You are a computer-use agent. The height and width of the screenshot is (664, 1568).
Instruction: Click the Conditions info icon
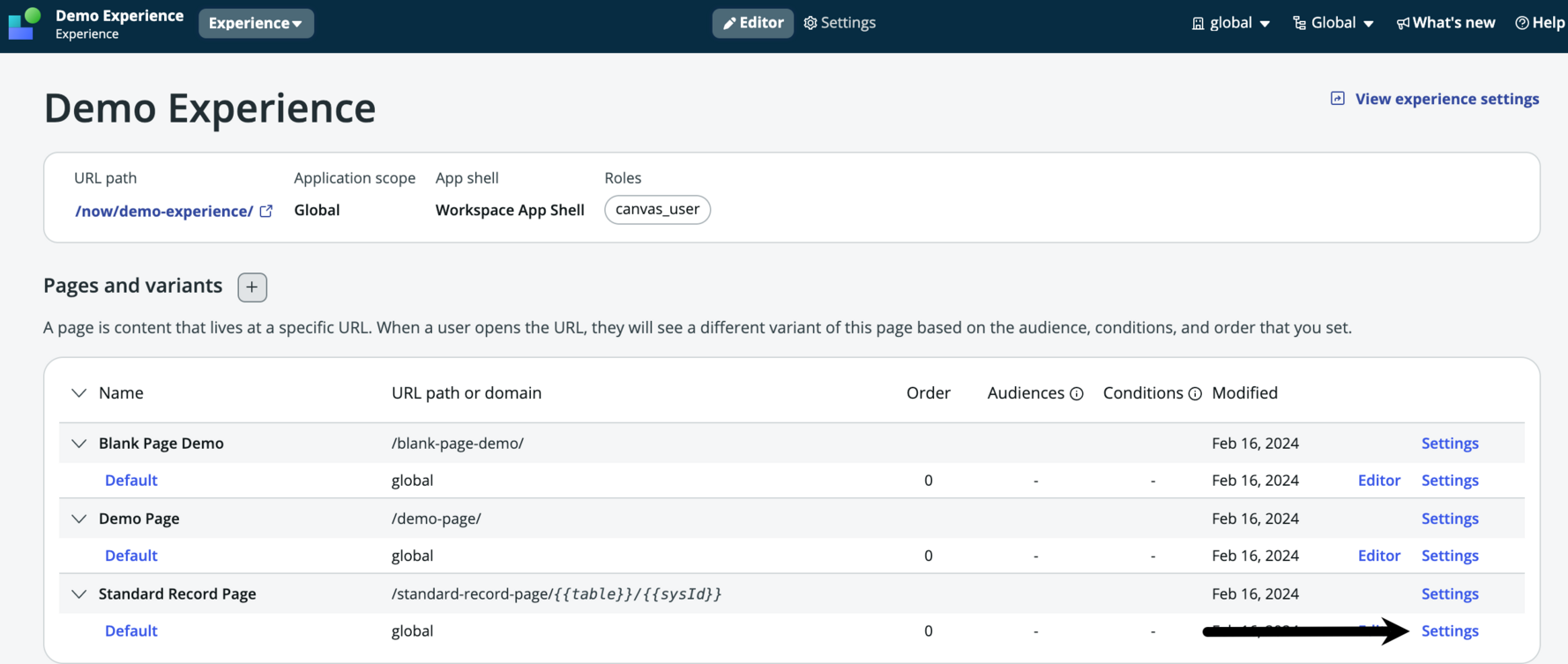tap(1195, 394)
